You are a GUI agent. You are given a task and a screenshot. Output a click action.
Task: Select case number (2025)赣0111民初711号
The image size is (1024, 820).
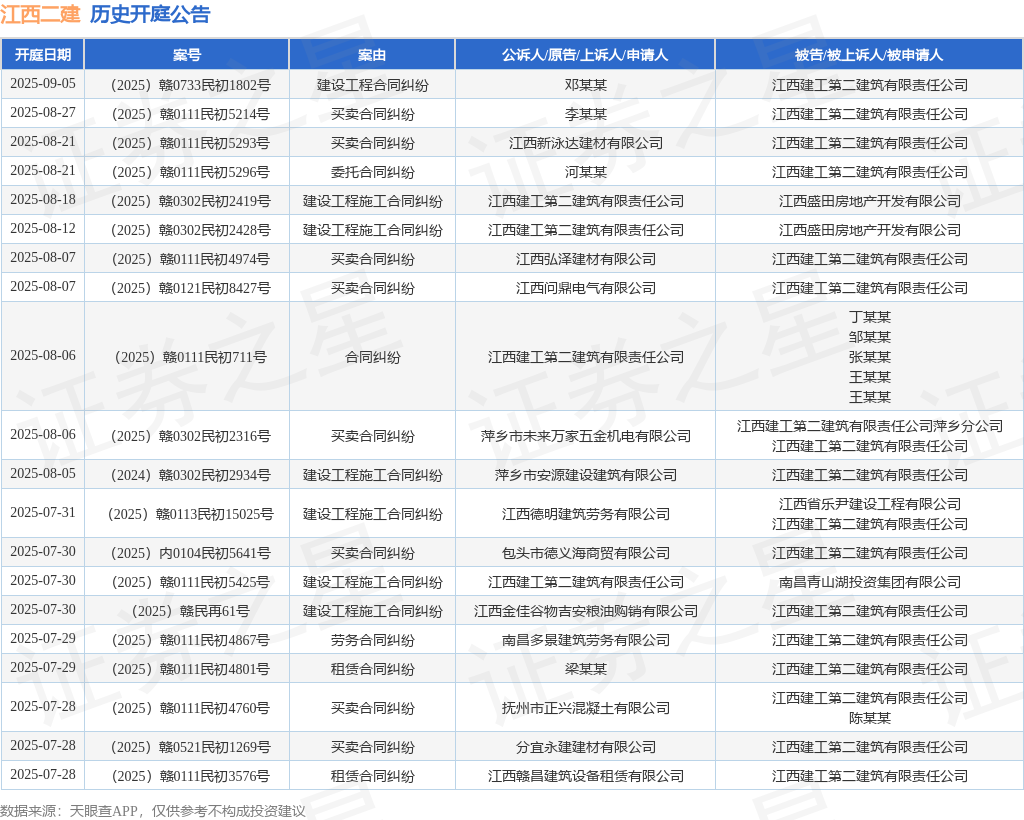click(190, 357)
